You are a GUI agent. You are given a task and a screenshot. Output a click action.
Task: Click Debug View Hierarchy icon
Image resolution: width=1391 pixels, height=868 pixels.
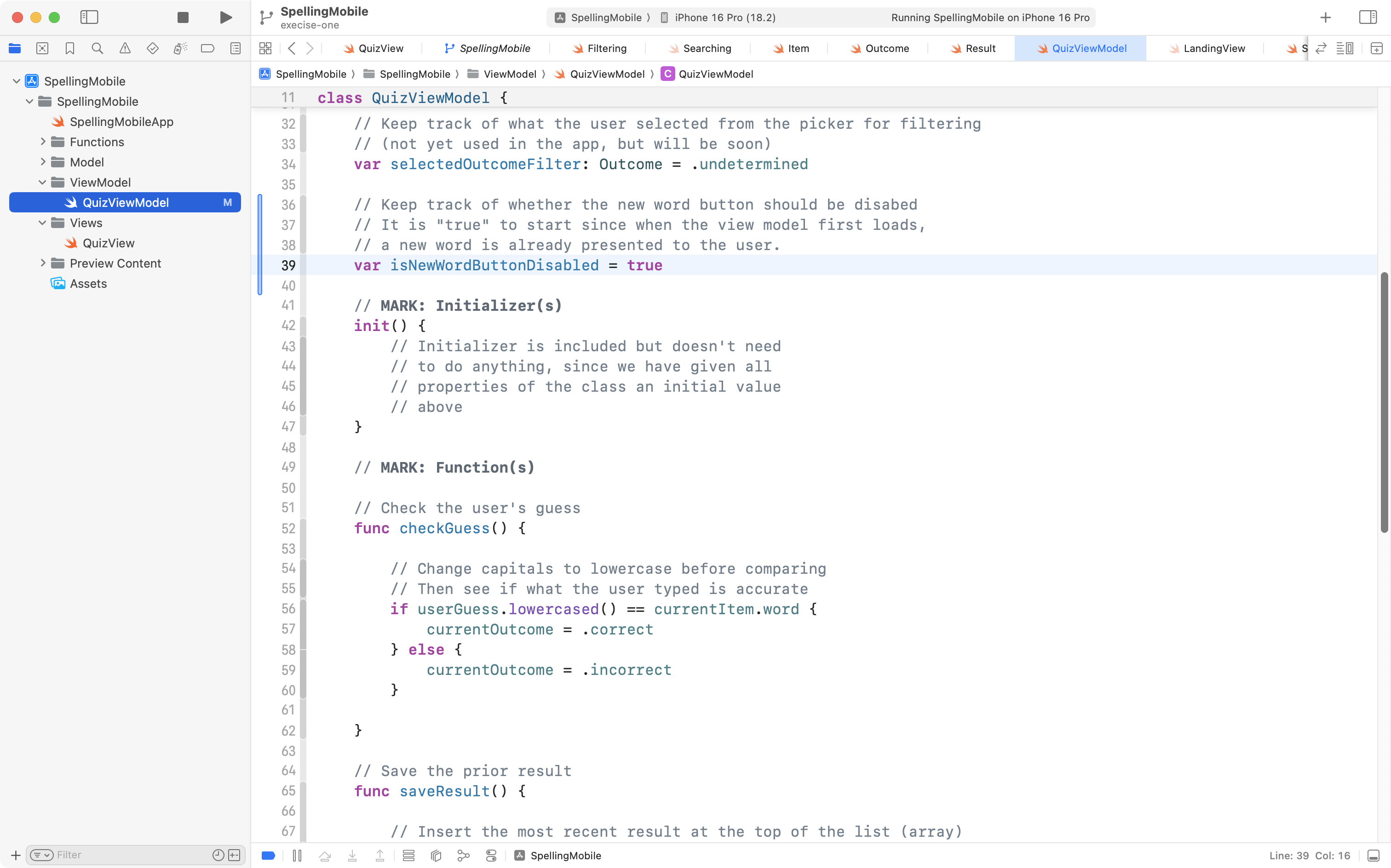(436, 856)
